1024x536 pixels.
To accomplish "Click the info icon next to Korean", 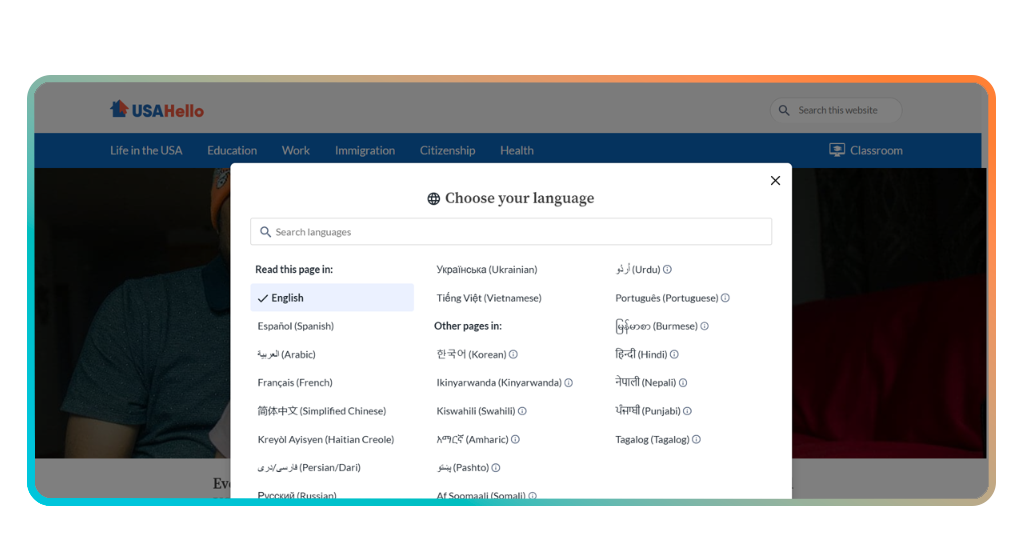I will pos(513,355).
